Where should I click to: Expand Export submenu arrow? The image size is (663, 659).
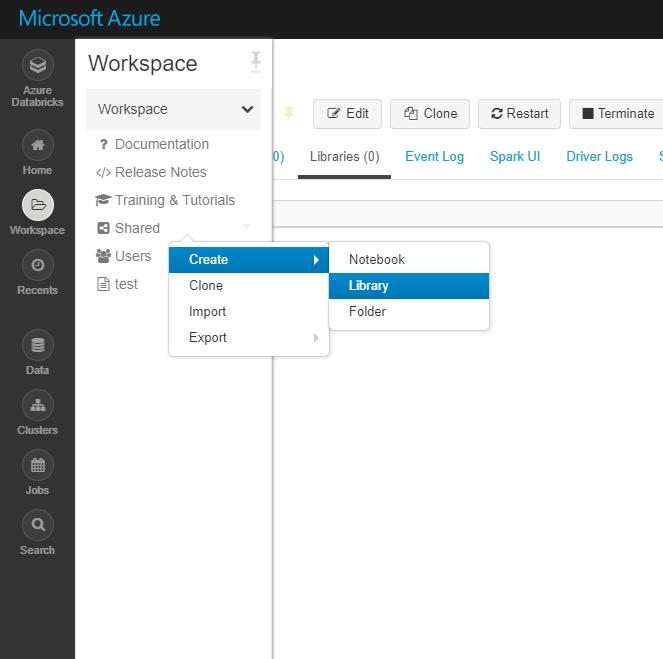tap(316, 338)
